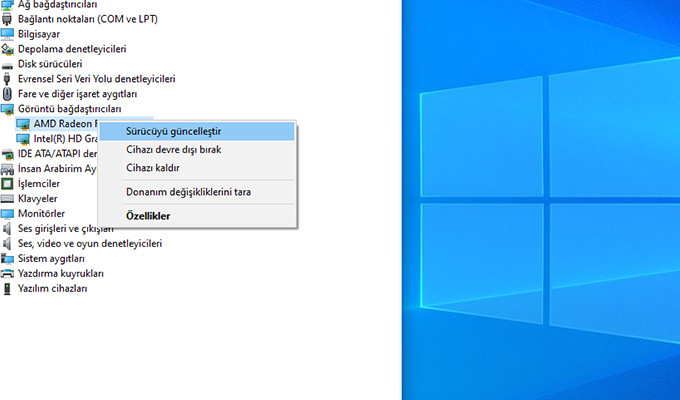Select 'İnsan Arabirim' devices row
The height and width of the screenshot is (400, 680).
(57, 169)
